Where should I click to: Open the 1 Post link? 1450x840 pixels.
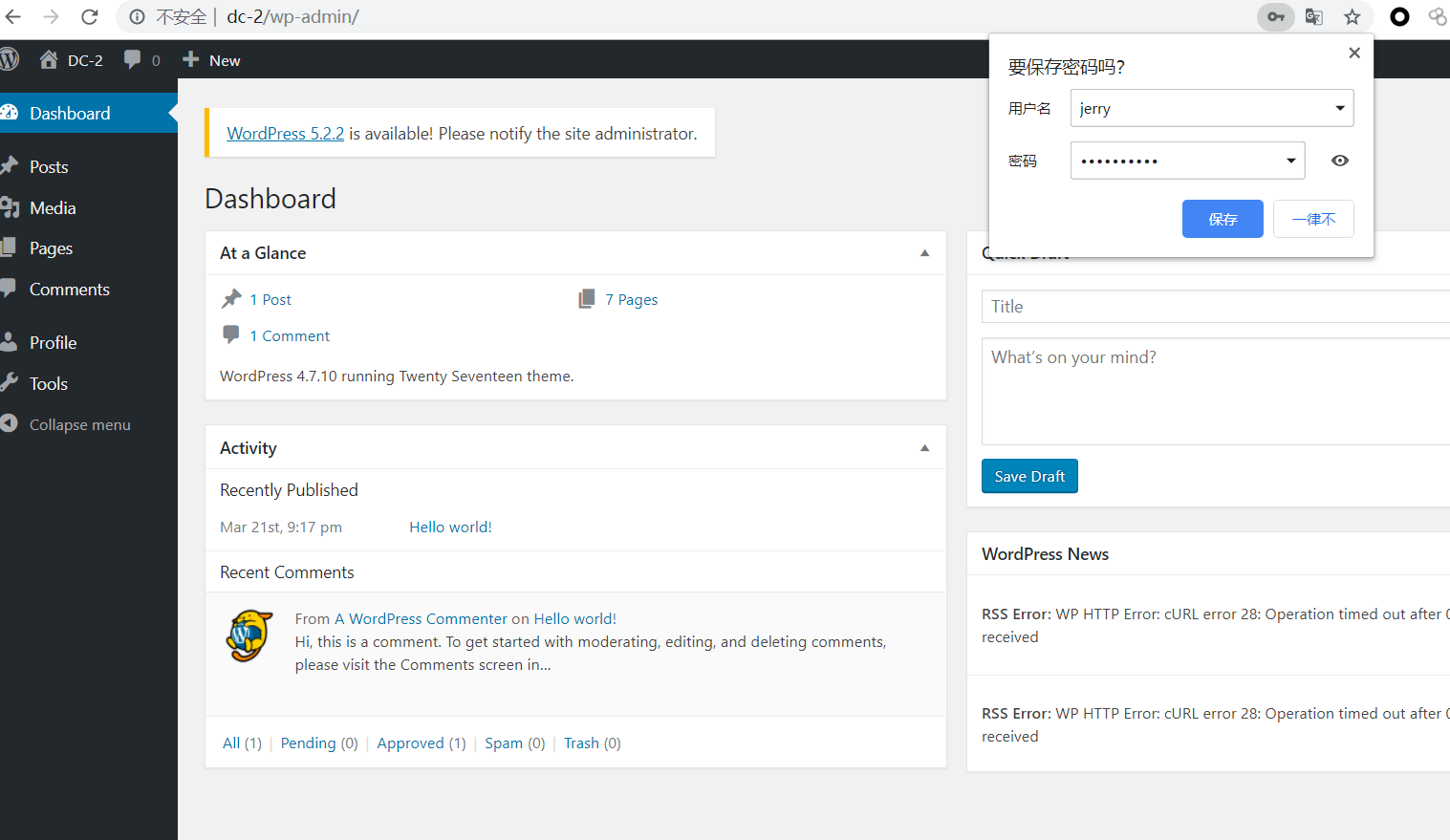pyautogui.click(x=271, y=299)
